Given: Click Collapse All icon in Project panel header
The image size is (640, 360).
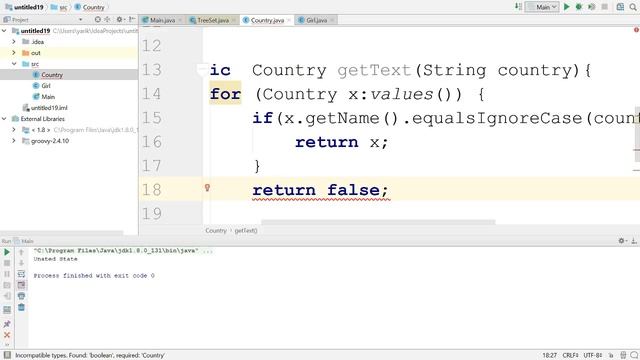Looking at the screenshot, I should [107, 19].
